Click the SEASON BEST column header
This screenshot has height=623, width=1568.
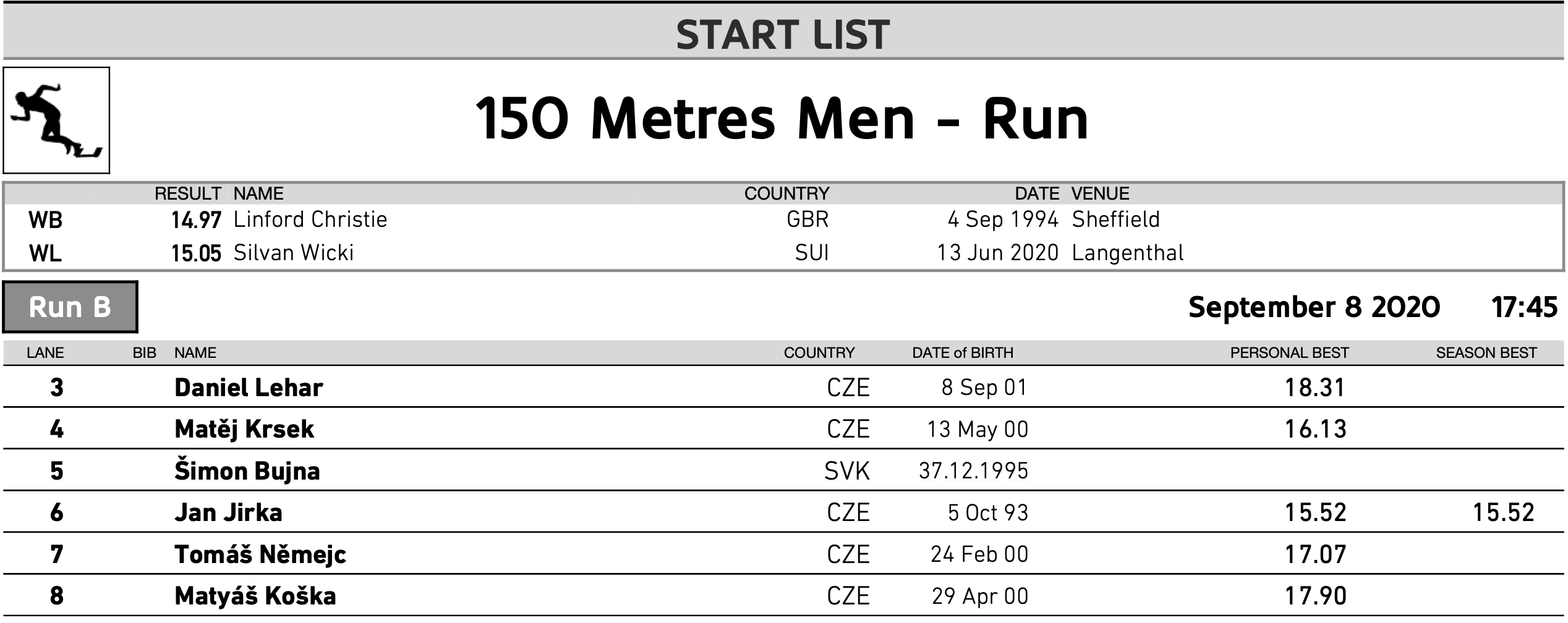pyautogui.click(x=1486, y=353)
